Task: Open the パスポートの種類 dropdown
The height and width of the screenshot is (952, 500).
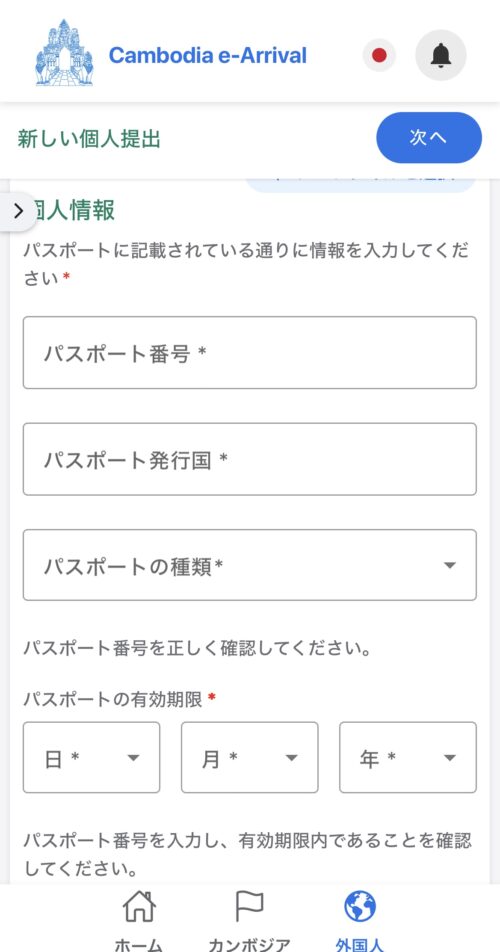Action: (249, 565)
